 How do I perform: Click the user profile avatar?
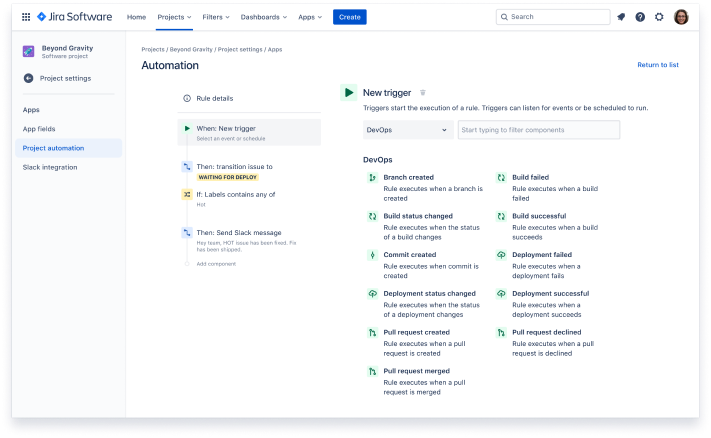click(x=681, y=17)
